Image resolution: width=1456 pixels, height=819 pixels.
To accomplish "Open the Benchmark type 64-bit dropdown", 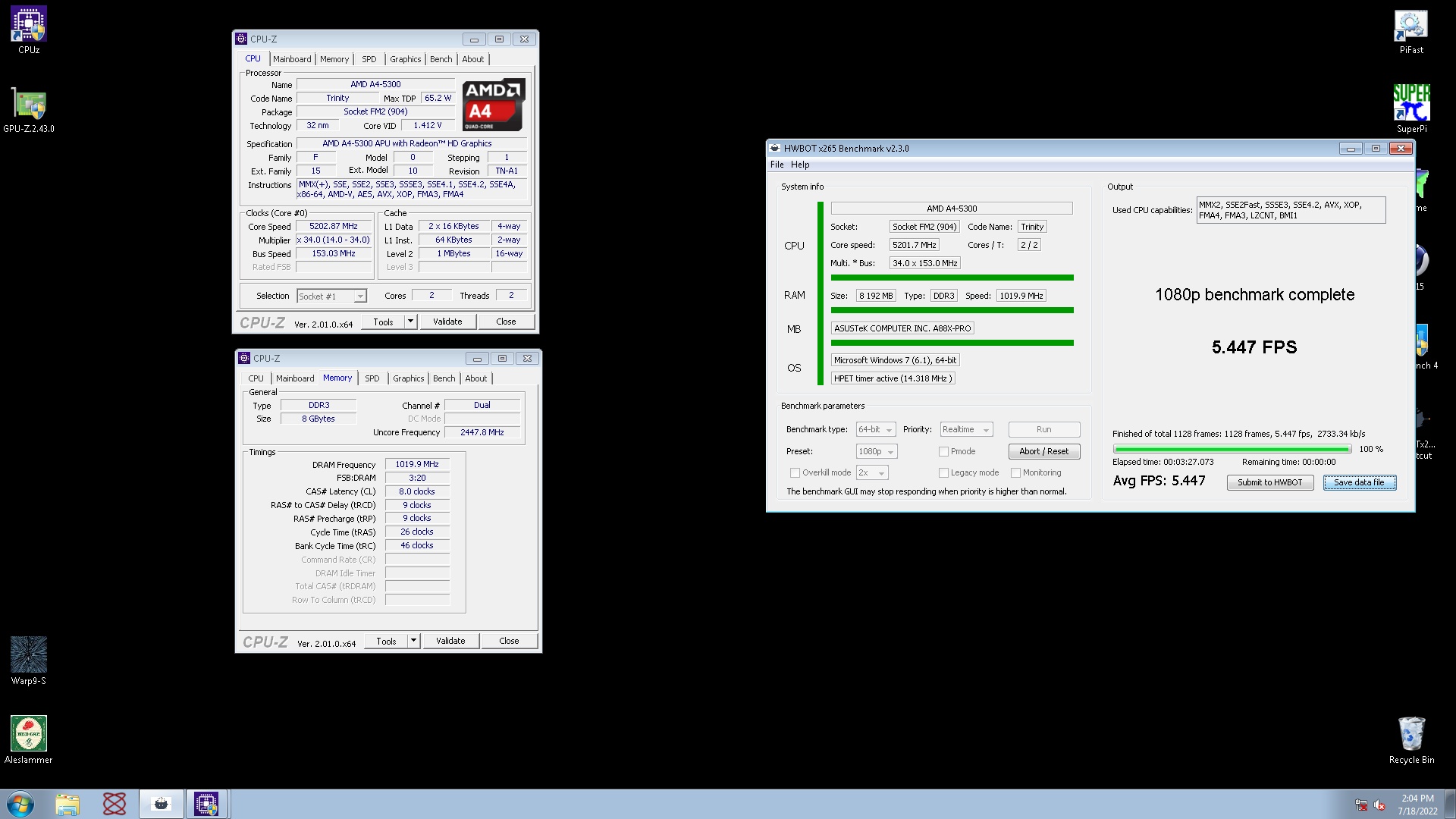I will [x=876, y=429].
